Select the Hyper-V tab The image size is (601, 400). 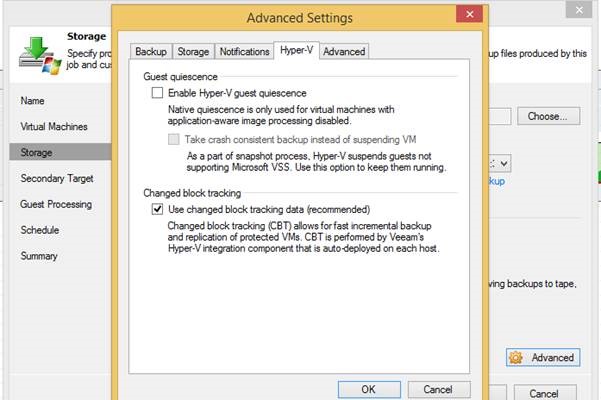(298, 51)
